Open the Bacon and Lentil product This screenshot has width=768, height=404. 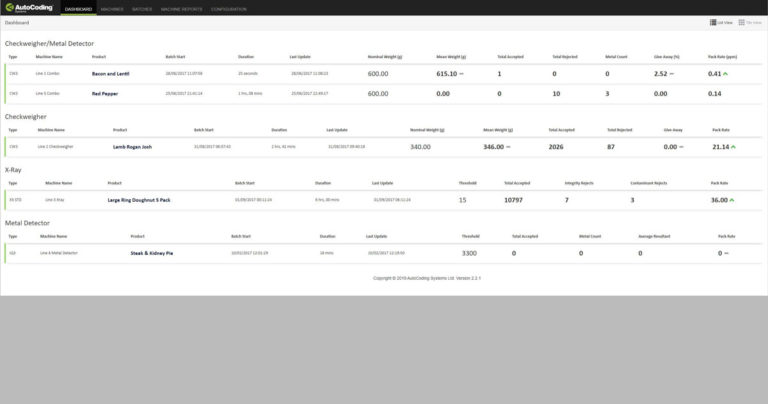(x=112, y=74)
